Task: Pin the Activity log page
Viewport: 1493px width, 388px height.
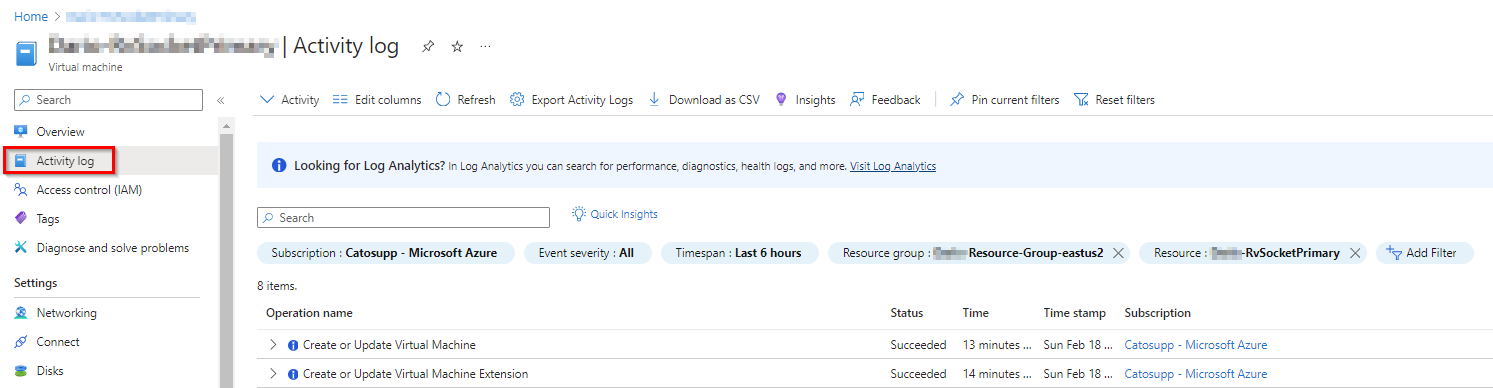Action: pos(428,47)
